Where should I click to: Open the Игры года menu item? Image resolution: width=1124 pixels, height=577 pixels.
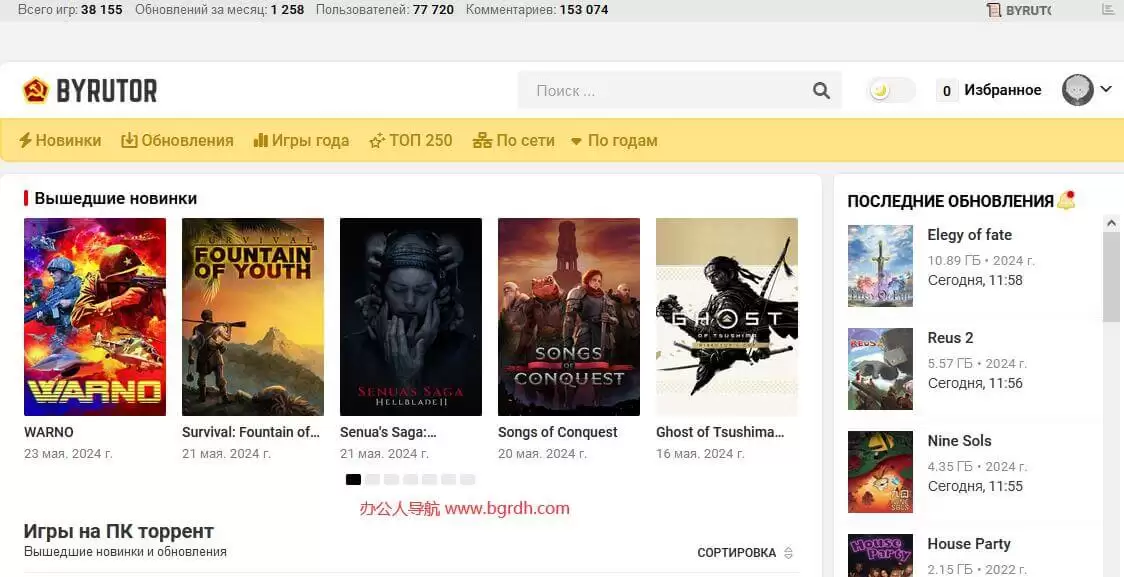(x=301, y=140)
